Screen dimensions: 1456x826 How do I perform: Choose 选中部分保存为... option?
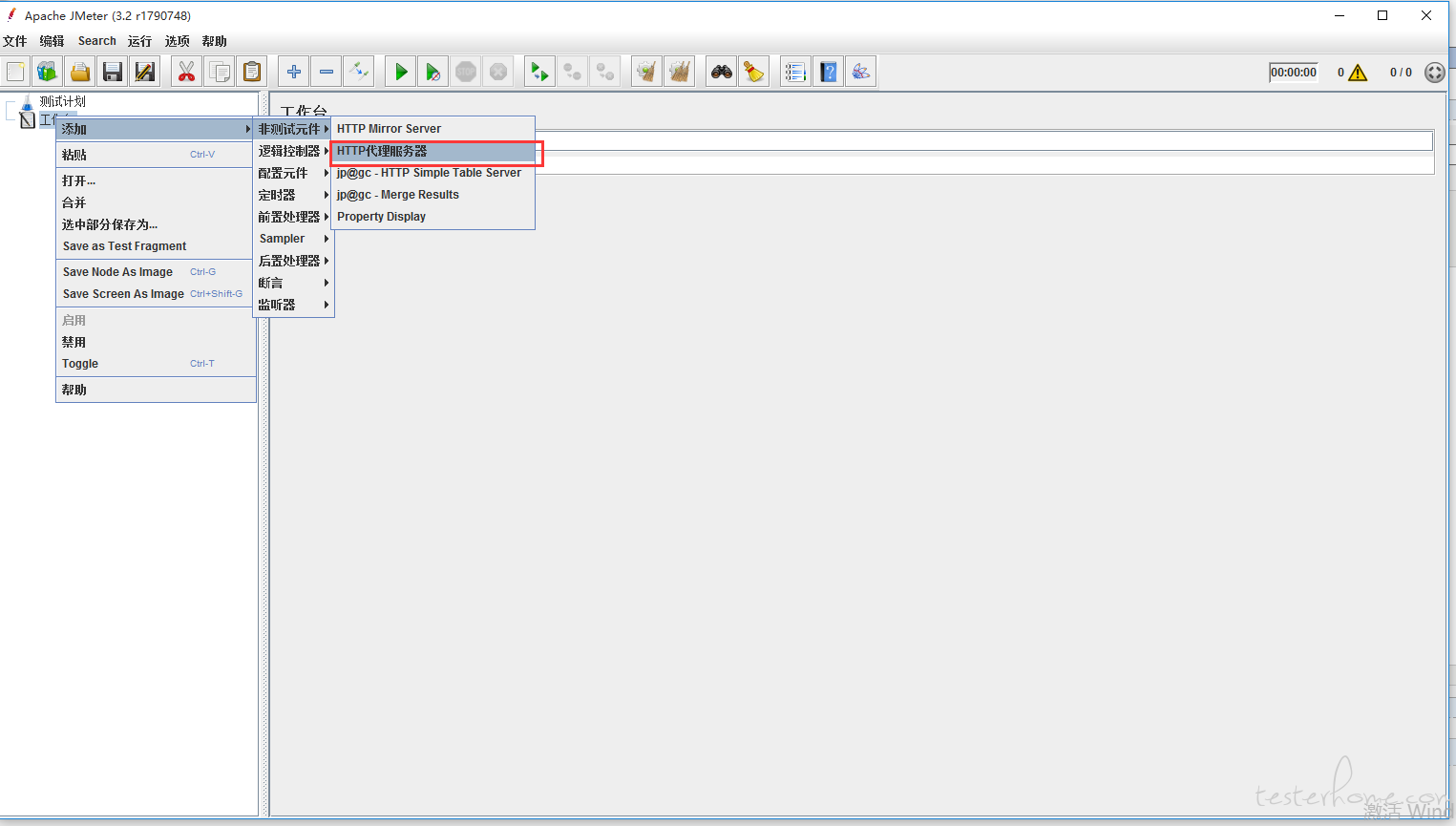[x=156, y=224]
